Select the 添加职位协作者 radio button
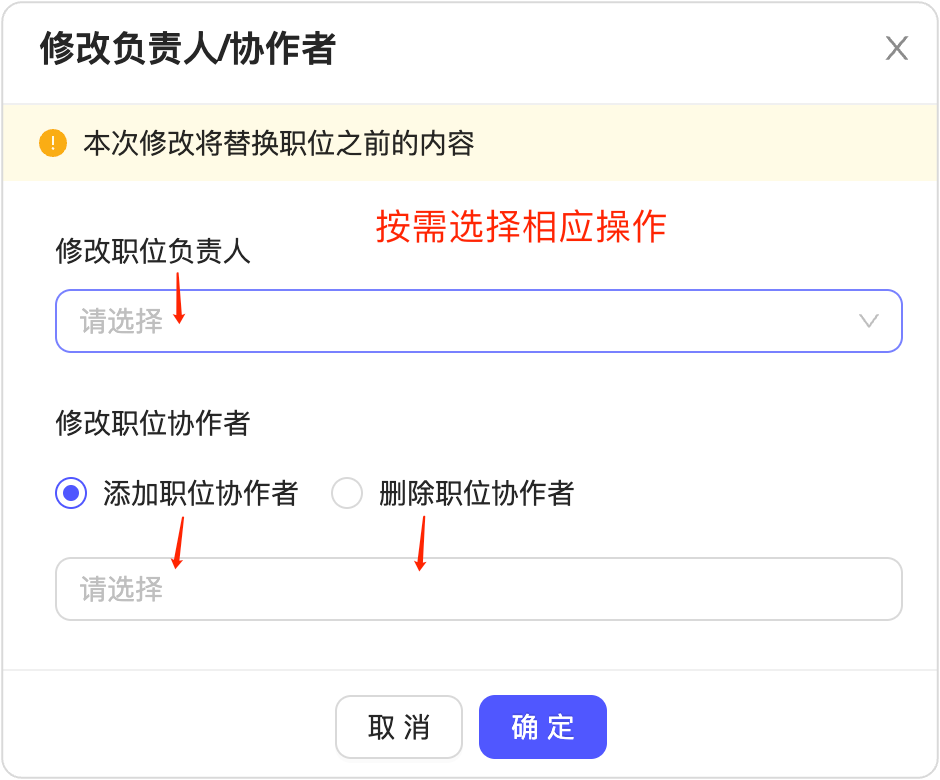The height and width of the screenshot is (780, 940). 71,493
